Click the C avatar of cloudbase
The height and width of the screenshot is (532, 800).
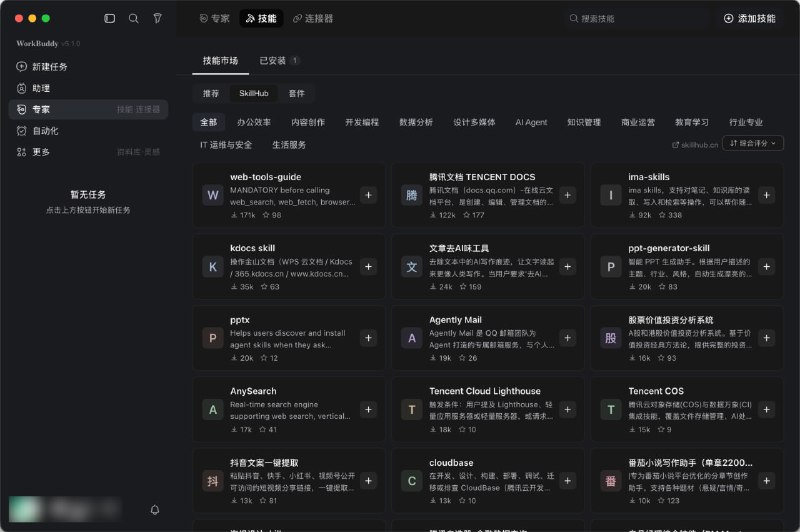[412, 481]
